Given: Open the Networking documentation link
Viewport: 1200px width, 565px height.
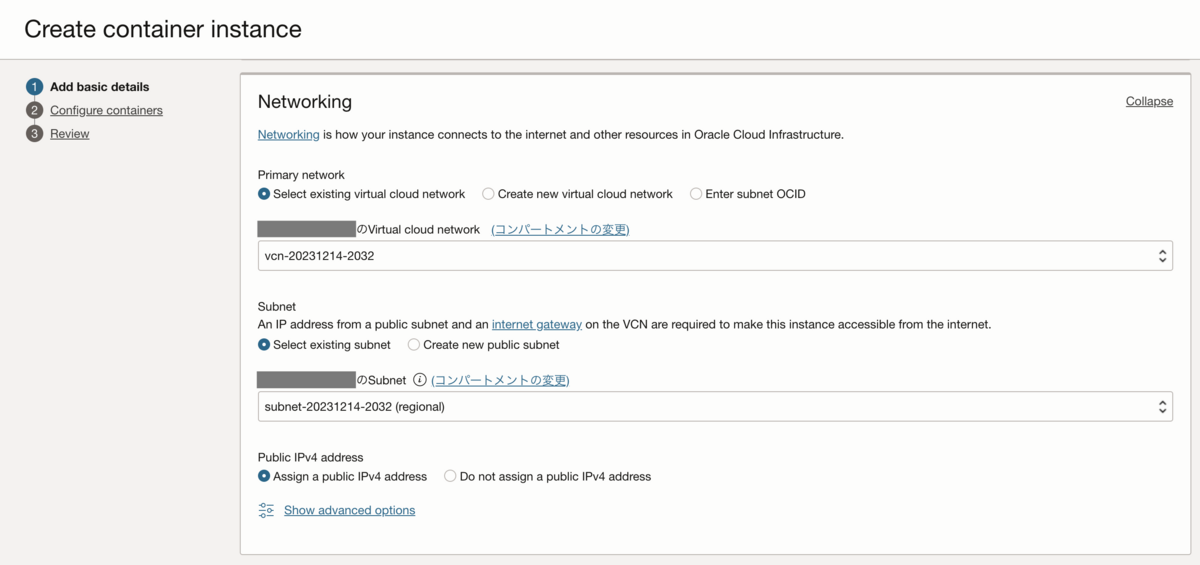Looking at the screenshot, I should 288,134.
